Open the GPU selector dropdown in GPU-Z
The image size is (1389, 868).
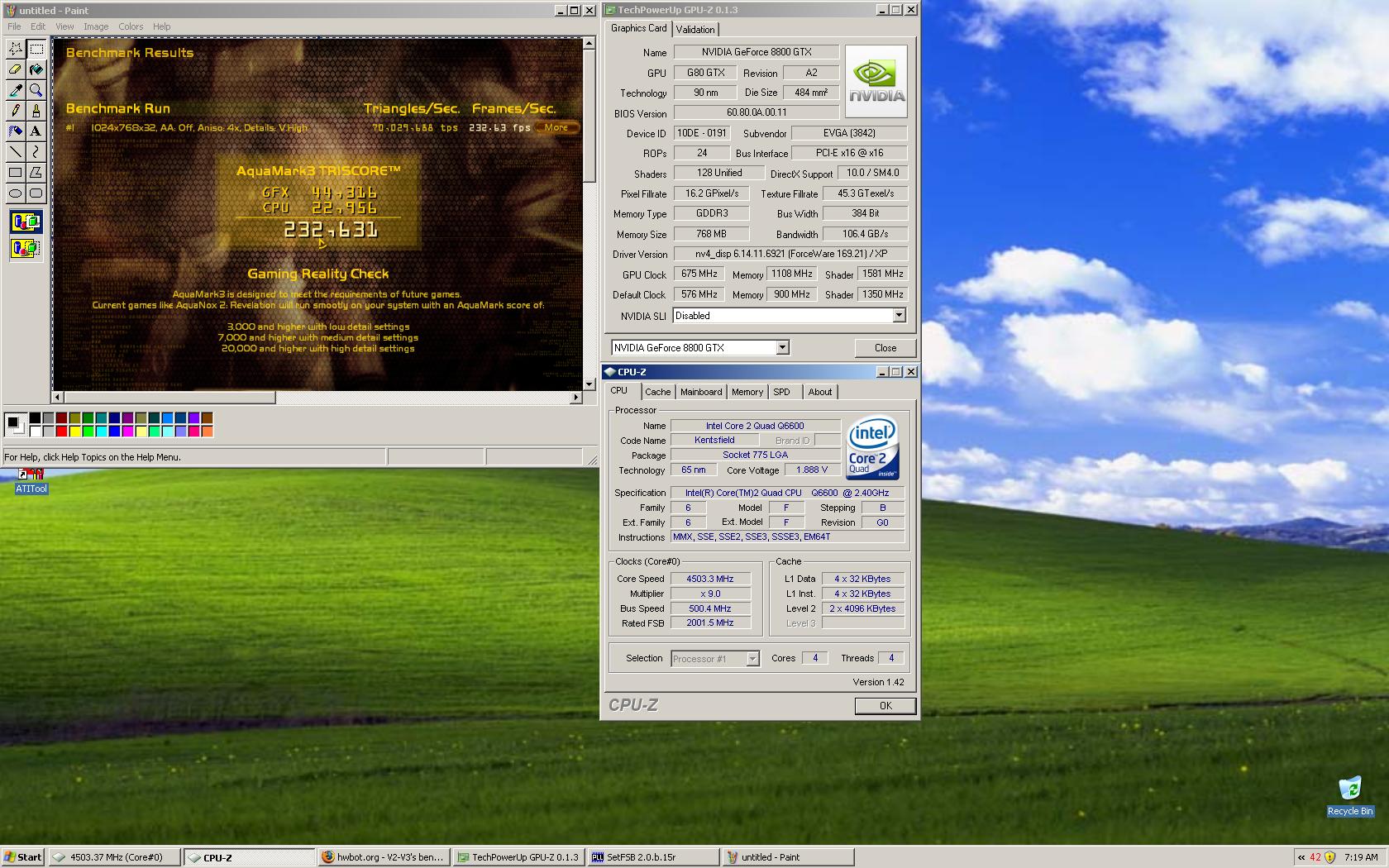click(x=782, y=348)
